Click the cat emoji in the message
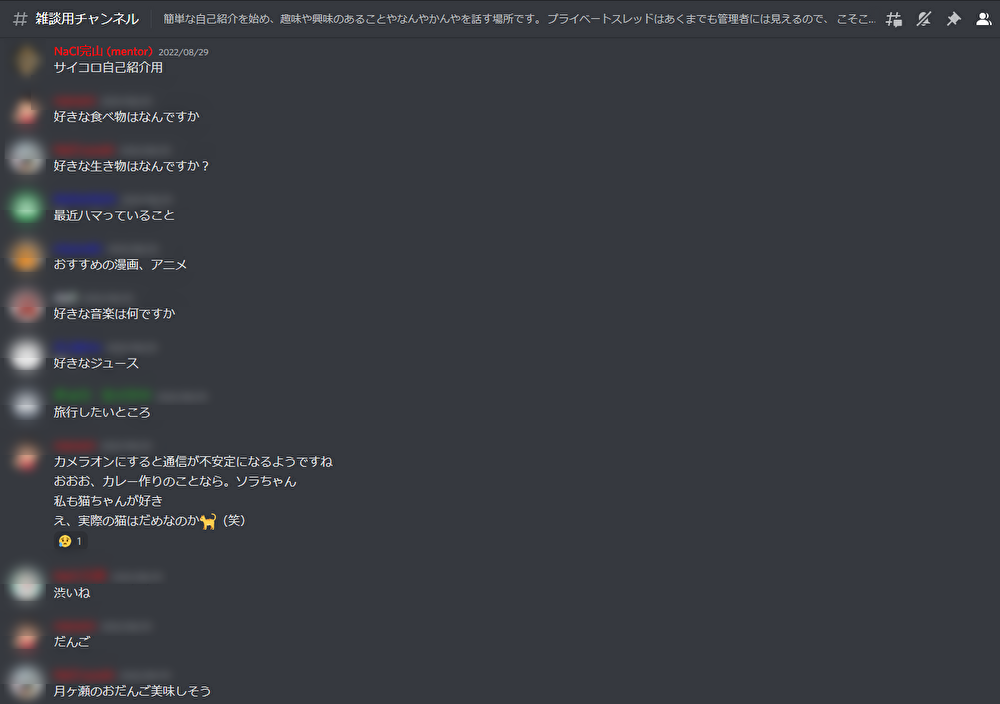Image resolution: width=1000 pixels, height=704 pixels. point(208,522)
